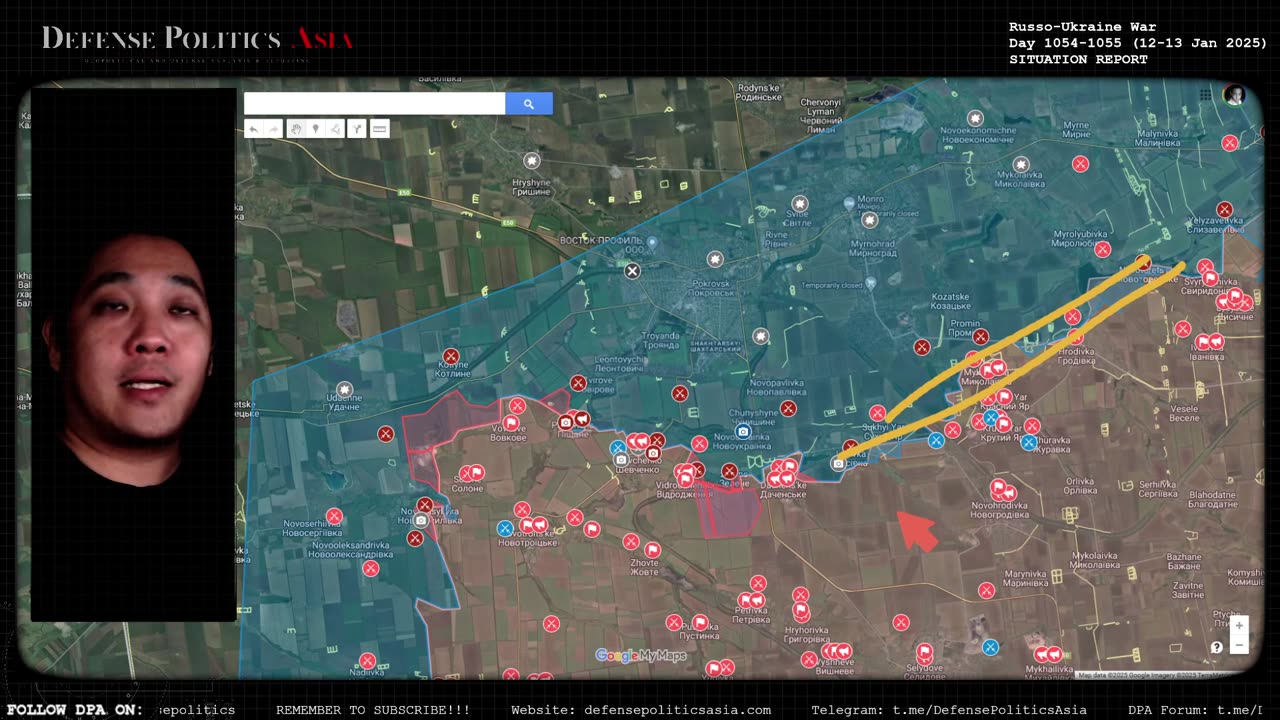Click blue X marker beside Zhuravka
Screen dimensions: 1280x720
click(1028, 442)
